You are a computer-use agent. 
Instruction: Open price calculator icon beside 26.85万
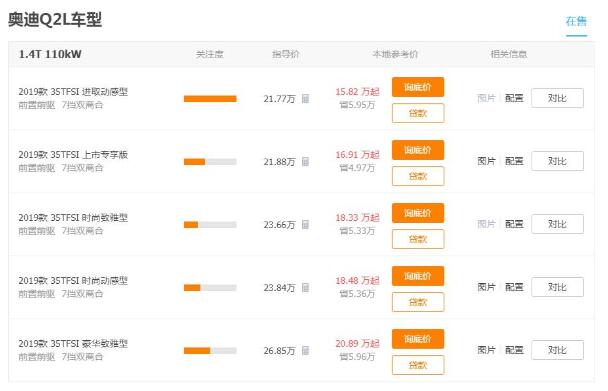click(x=306, y=351)
